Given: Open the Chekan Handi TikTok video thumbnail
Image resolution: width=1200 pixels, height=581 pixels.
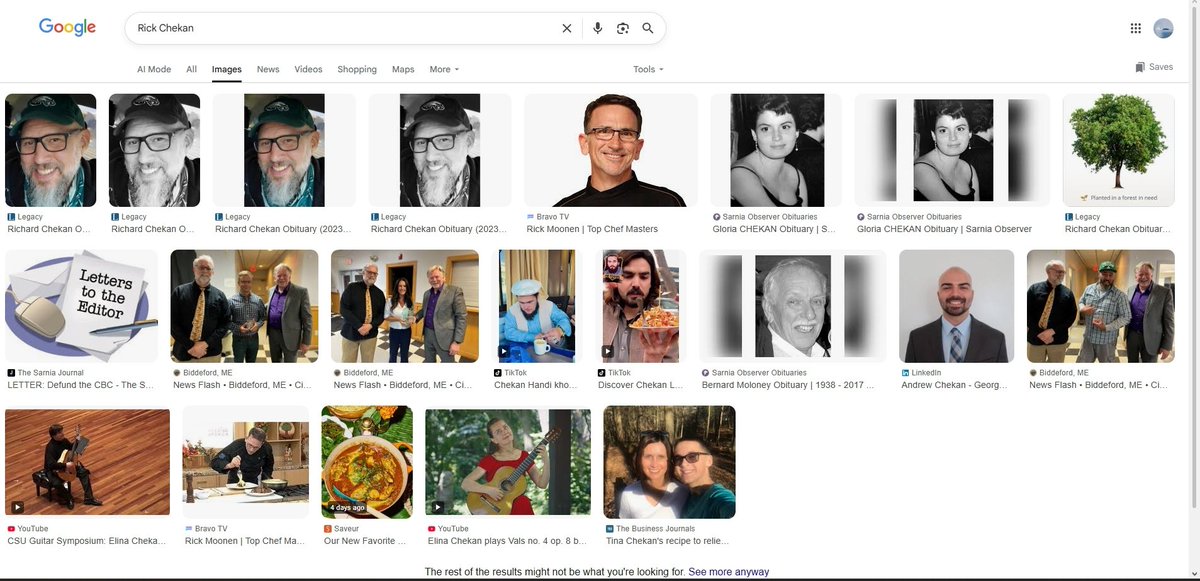Looking at the screenshot, I should pos(536,306).
